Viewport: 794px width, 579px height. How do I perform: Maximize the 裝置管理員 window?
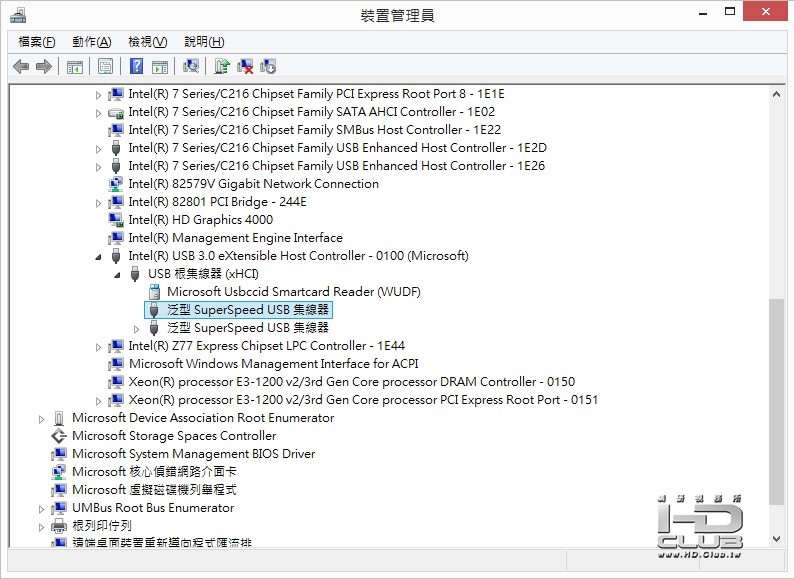(730, 11)
